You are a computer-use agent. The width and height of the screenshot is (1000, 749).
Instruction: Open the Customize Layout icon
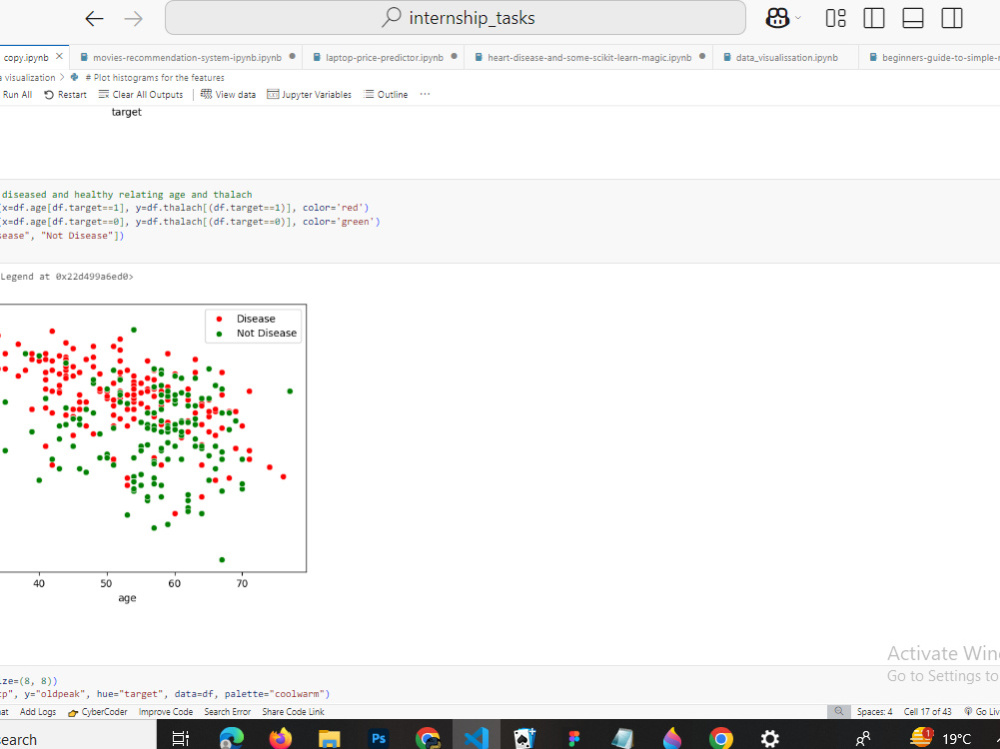pos(835,18)
